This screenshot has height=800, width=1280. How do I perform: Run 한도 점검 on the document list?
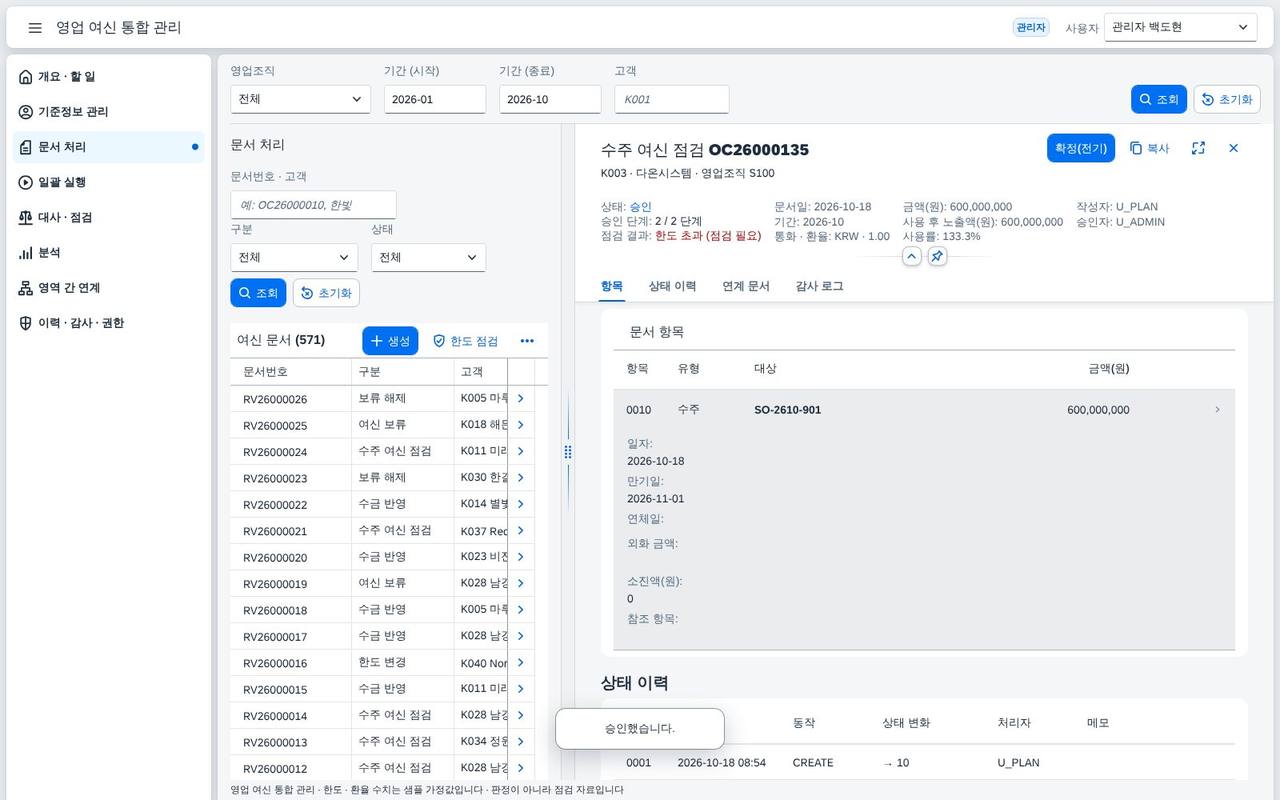(x=465, y=341)
